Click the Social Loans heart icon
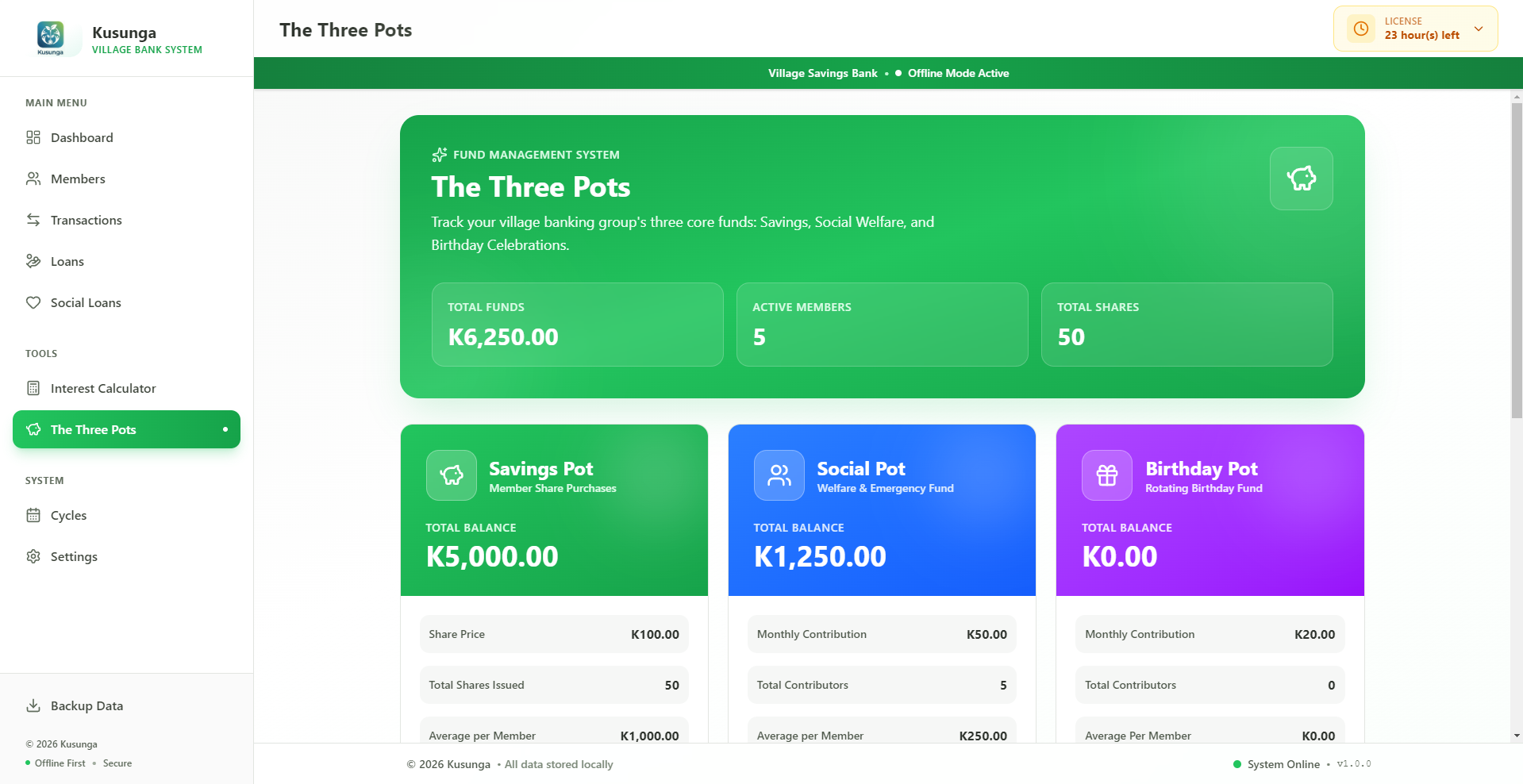Viewport: 1523px width, 784px height. [x=33, y=302]
